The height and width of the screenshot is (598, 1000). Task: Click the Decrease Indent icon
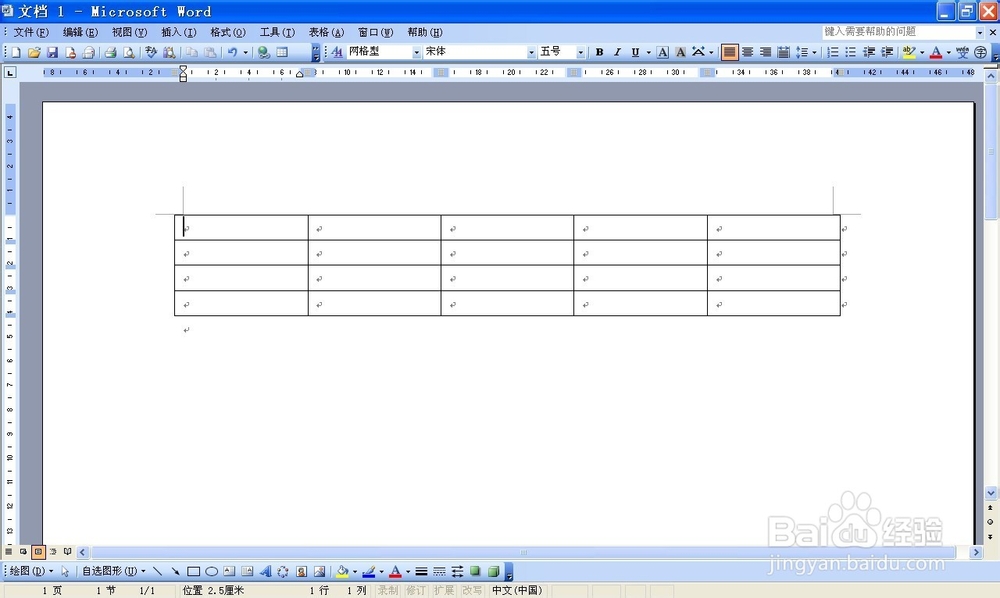pyautogui.click(x=869, y=52)
